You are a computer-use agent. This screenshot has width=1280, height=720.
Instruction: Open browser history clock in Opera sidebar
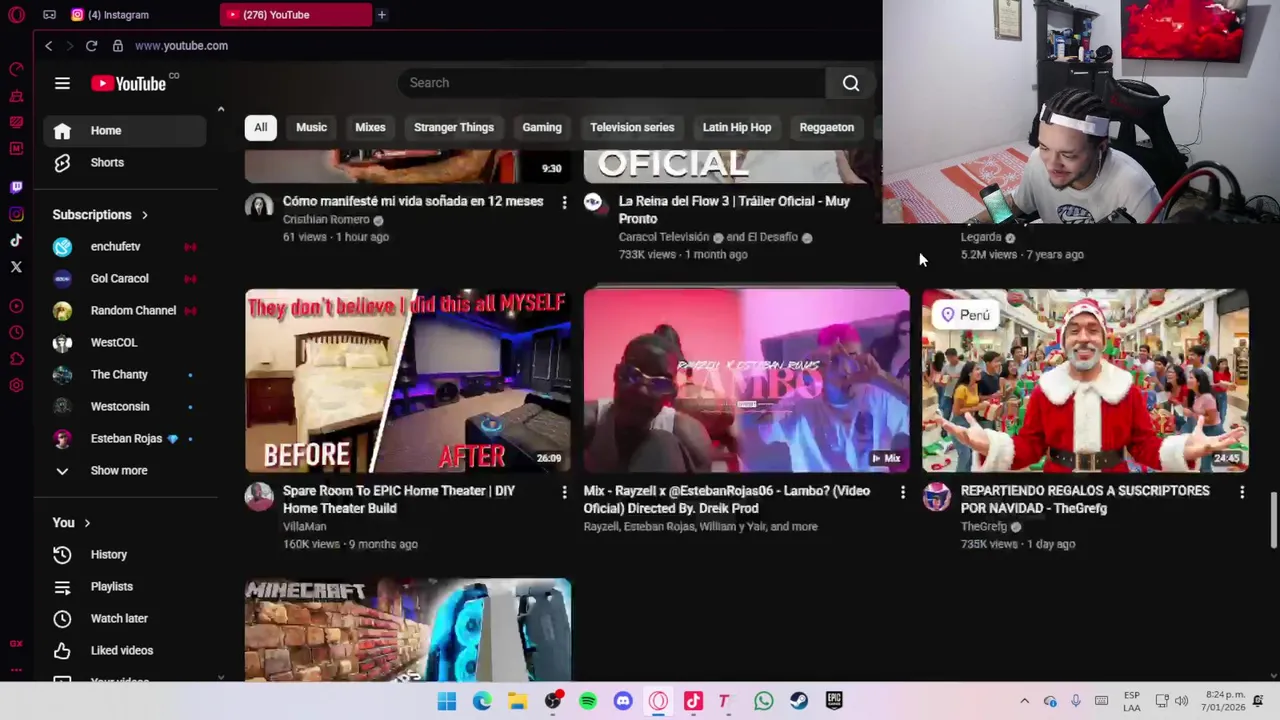click(16, 333)
